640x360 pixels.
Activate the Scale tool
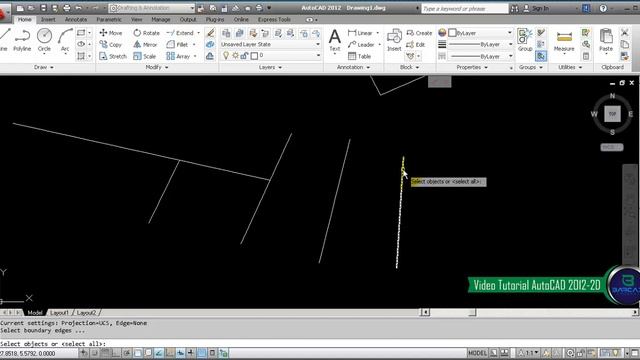pyautogui.click(x=144, y=56)
